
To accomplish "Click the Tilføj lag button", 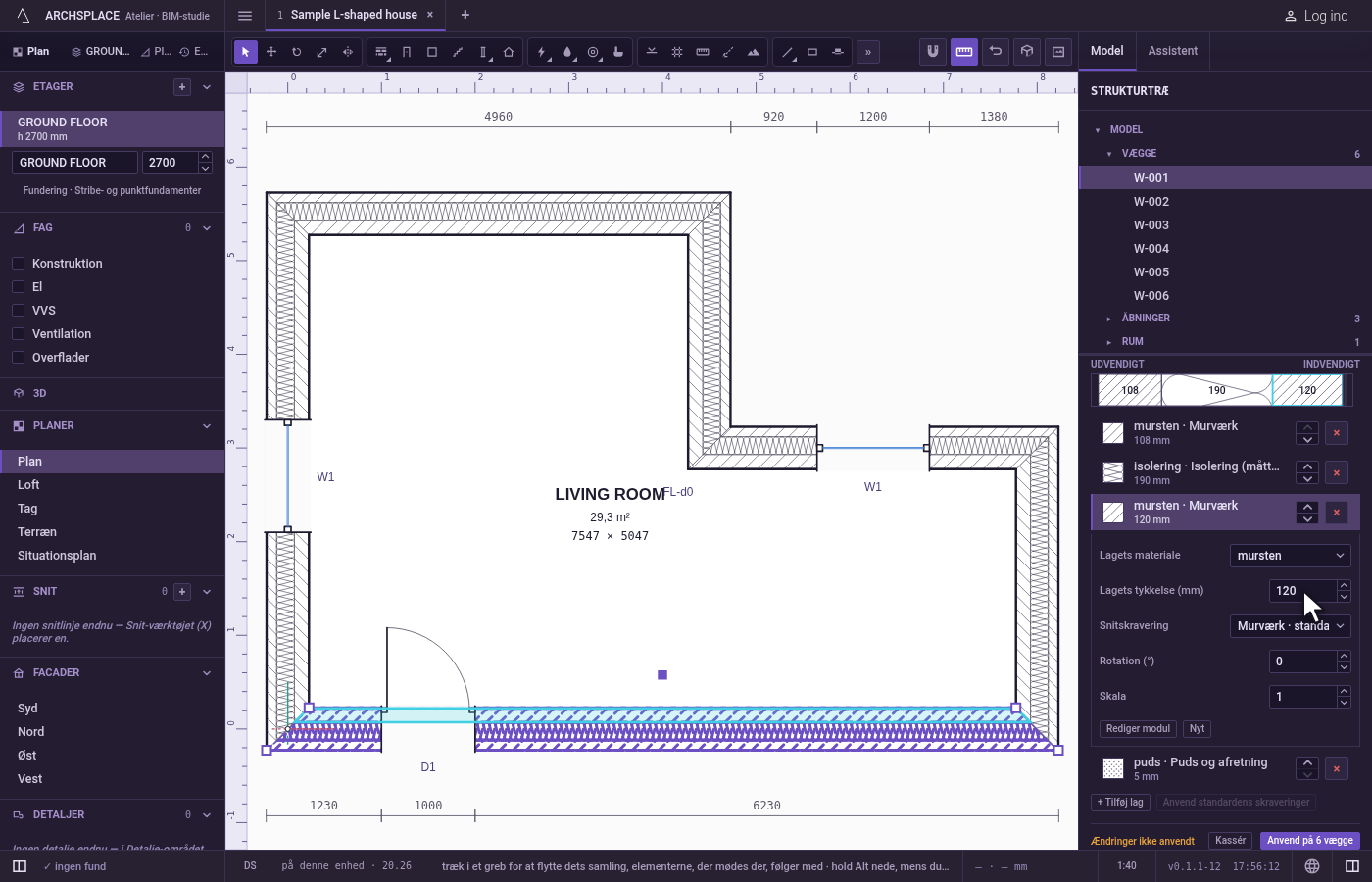I will (1120, 803).
